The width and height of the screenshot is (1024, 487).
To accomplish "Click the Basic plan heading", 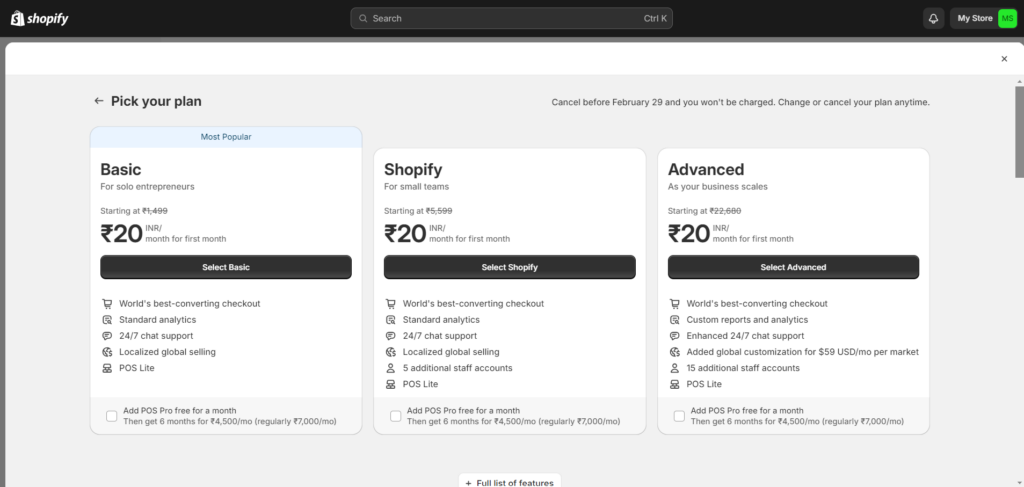I will coord(121,170).
